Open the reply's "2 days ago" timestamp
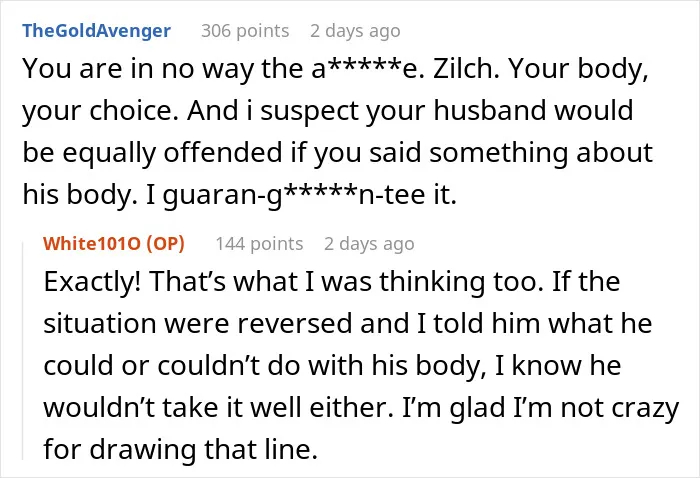The height and width of the screenshot is (478, 700). (369, 244)
